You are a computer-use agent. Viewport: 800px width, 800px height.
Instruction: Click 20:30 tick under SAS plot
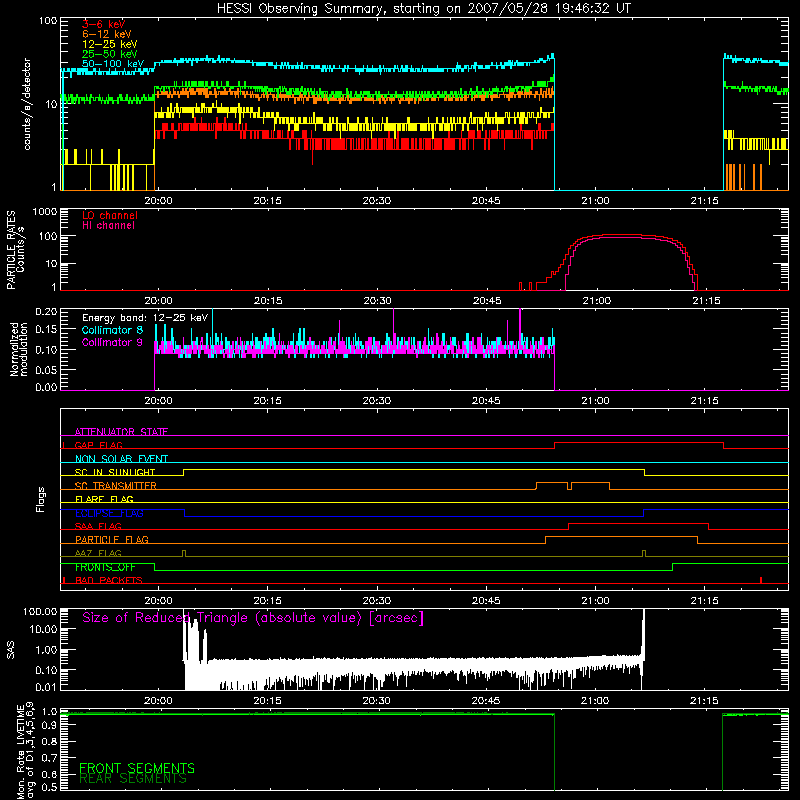pos(377,701)
